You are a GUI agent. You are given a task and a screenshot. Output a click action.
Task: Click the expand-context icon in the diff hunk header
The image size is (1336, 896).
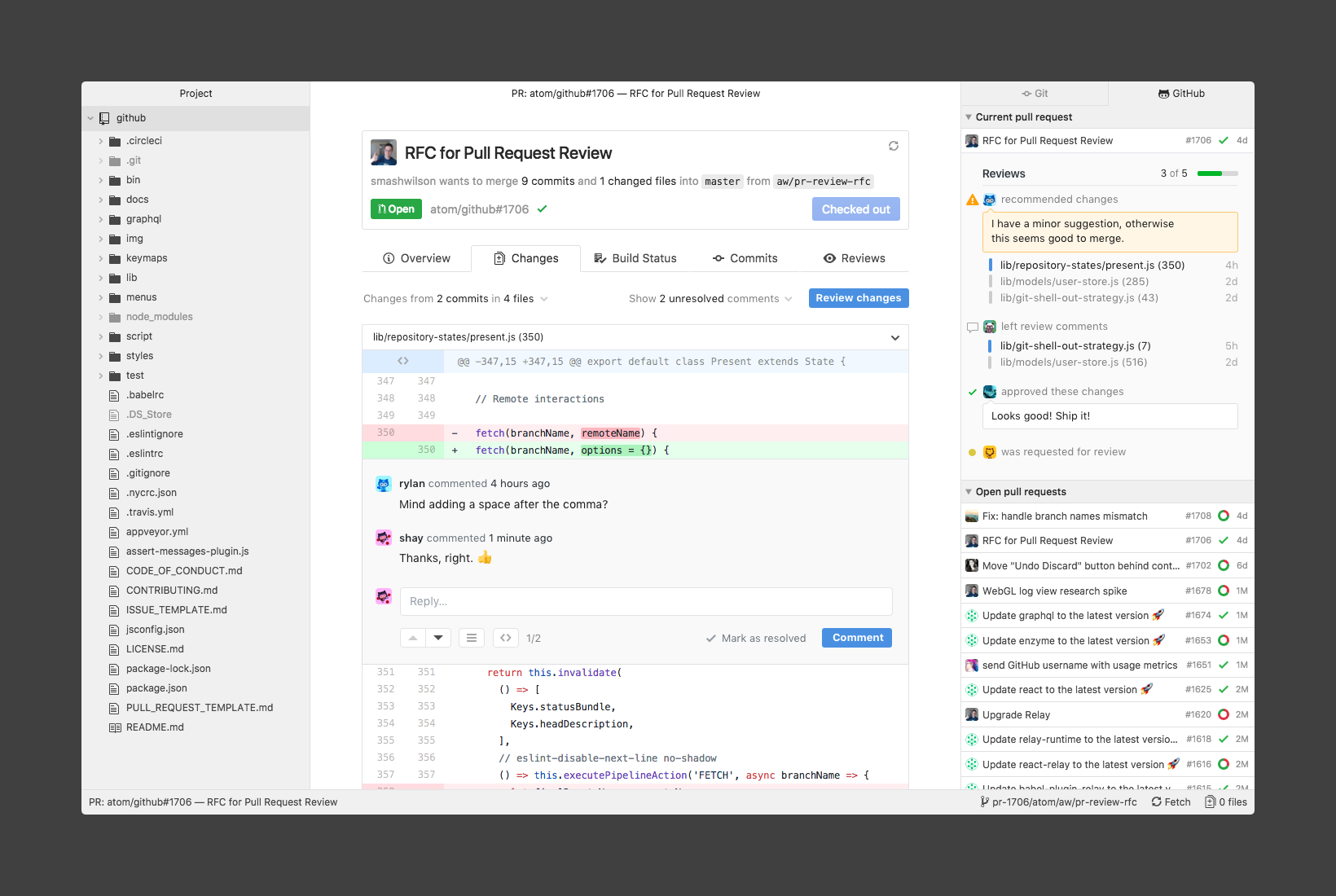403,361
